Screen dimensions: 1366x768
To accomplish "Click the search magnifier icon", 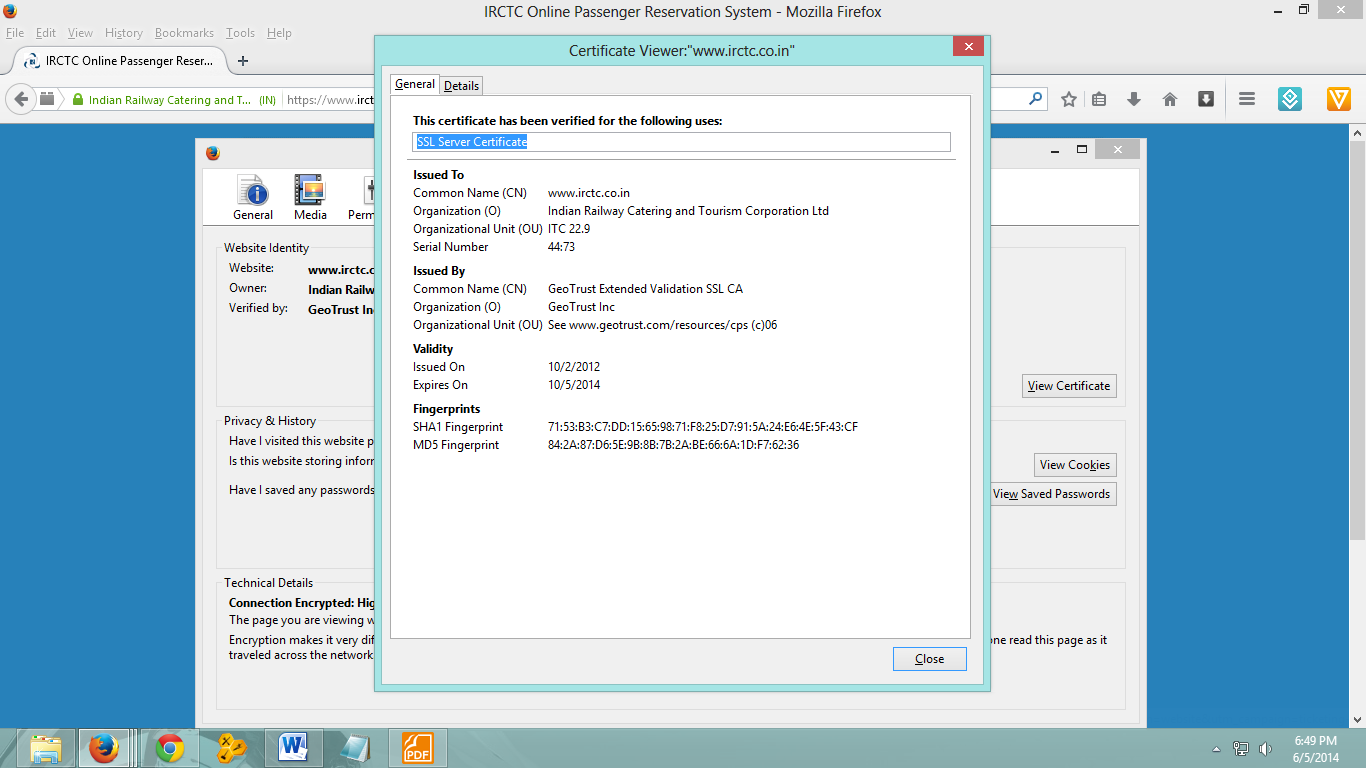I will click(x=1035, y=99).
